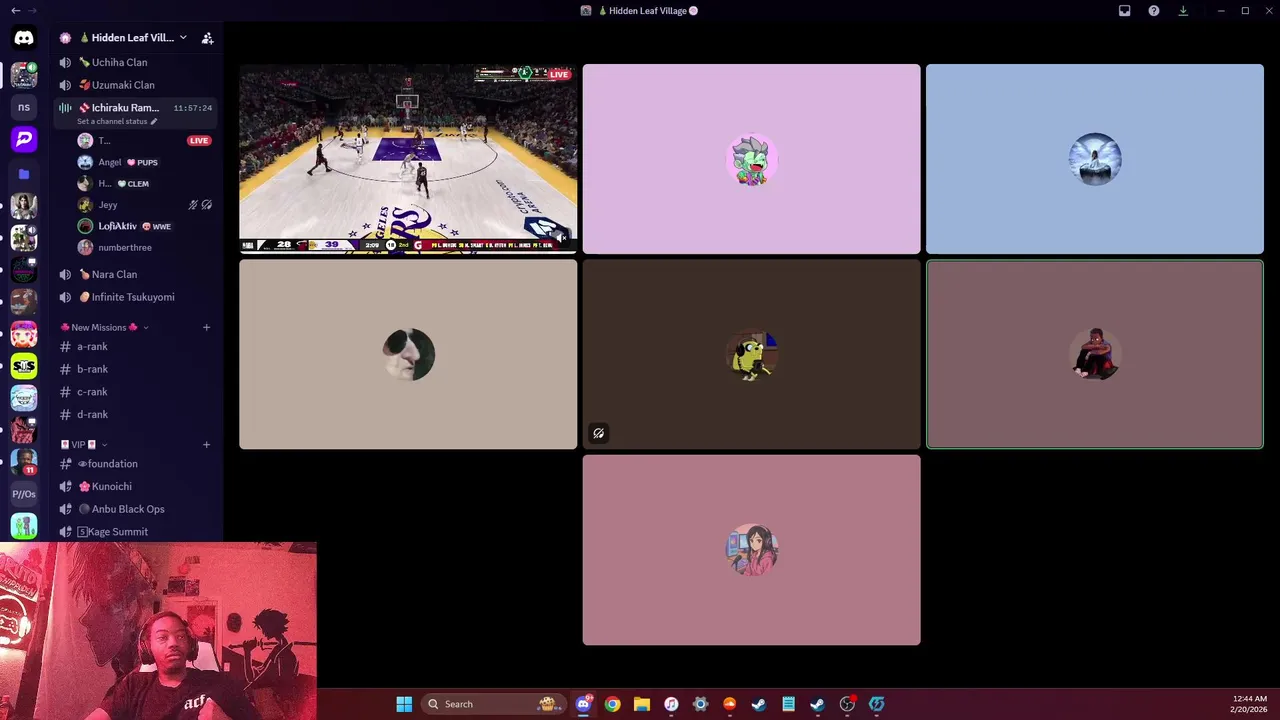Open Discord direct messages home icon

[x=24, y=38]
